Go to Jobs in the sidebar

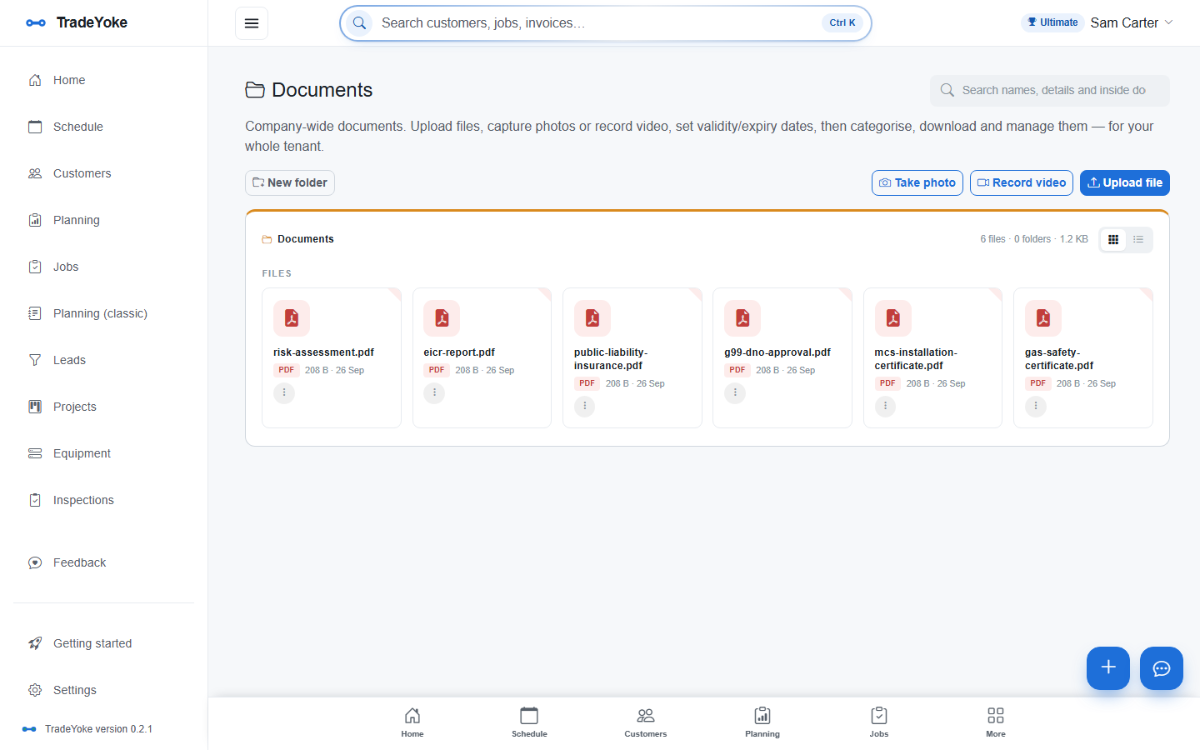point(104,267)
